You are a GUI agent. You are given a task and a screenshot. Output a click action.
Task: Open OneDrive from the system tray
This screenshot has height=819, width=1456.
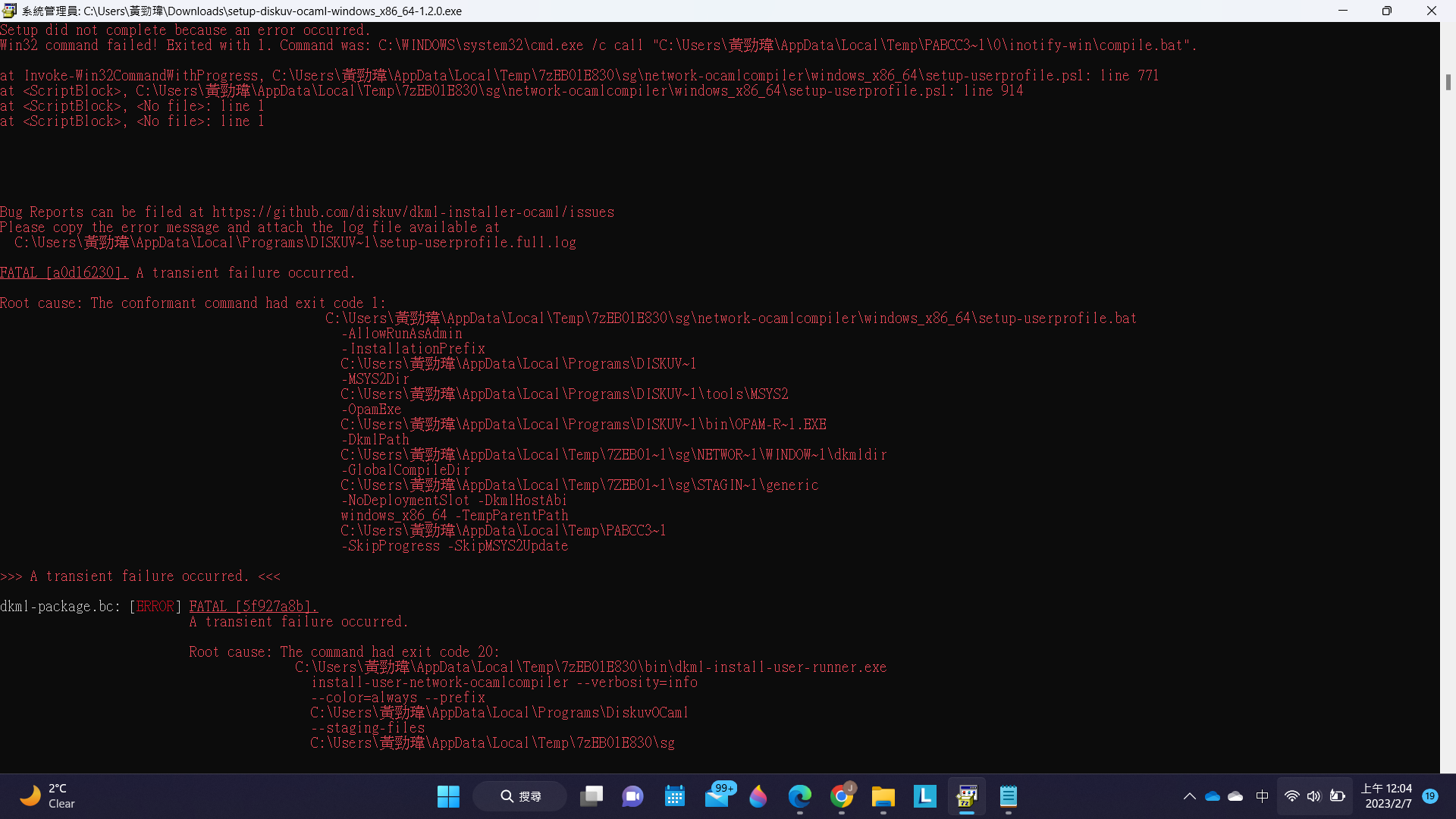[1212, 796]
